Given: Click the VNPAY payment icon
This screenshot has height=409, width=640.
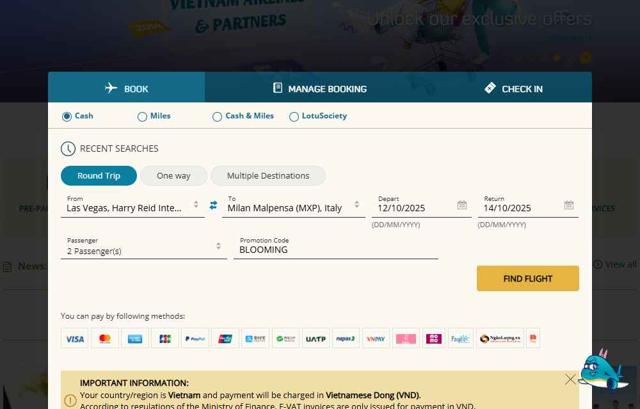Looking at the screenshot, I should (376, 338).
